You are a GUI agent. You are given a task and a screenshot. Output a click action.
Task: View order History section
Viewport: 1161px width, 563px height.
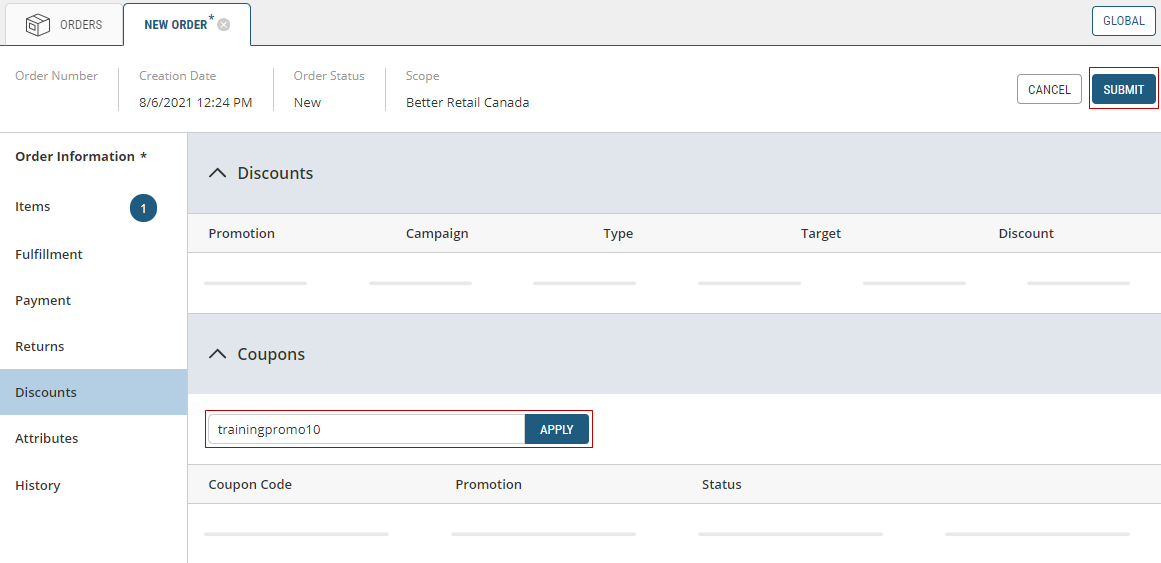(38, 485)
